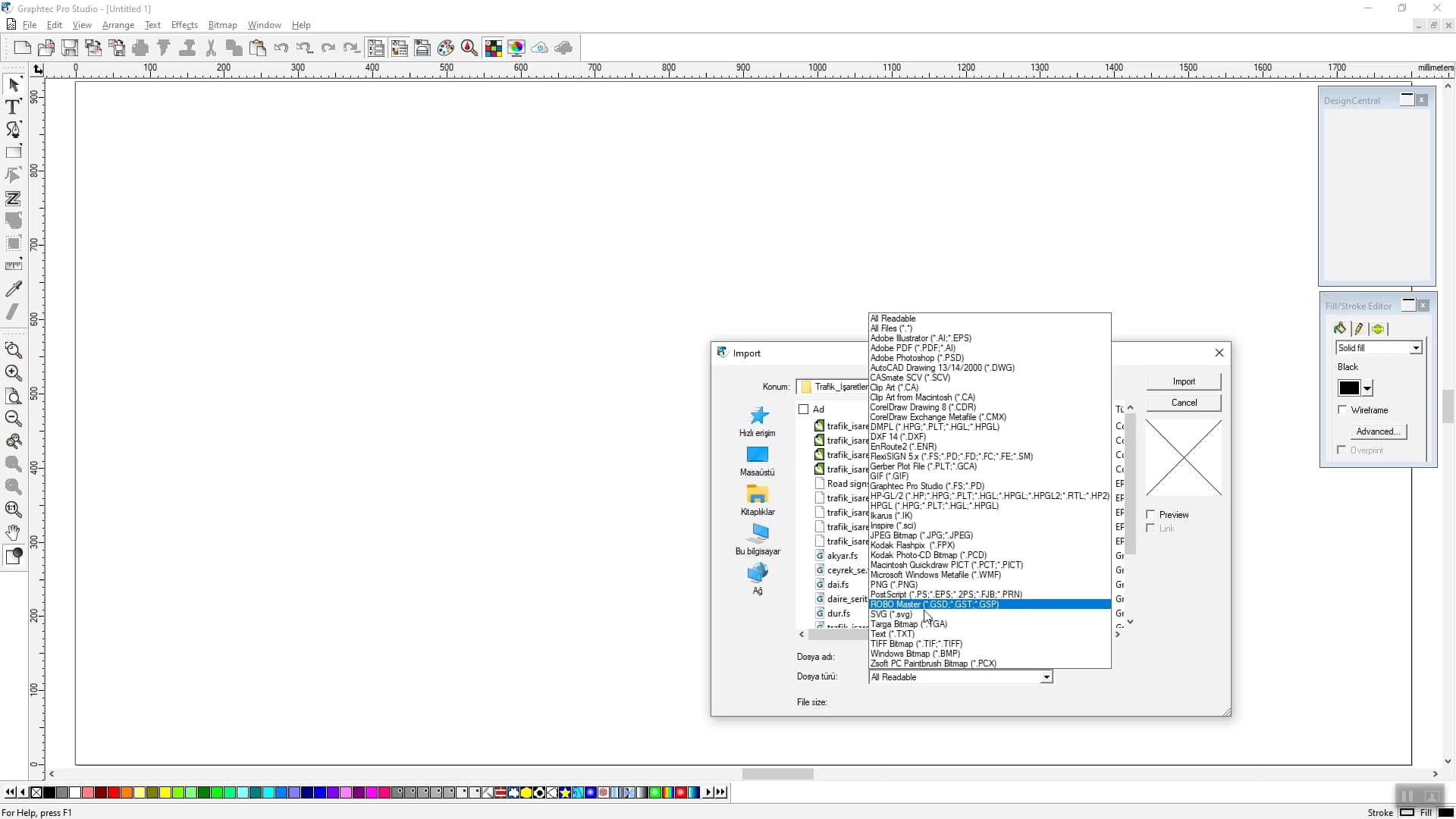Open the Bitmap menu

(222, 25)
